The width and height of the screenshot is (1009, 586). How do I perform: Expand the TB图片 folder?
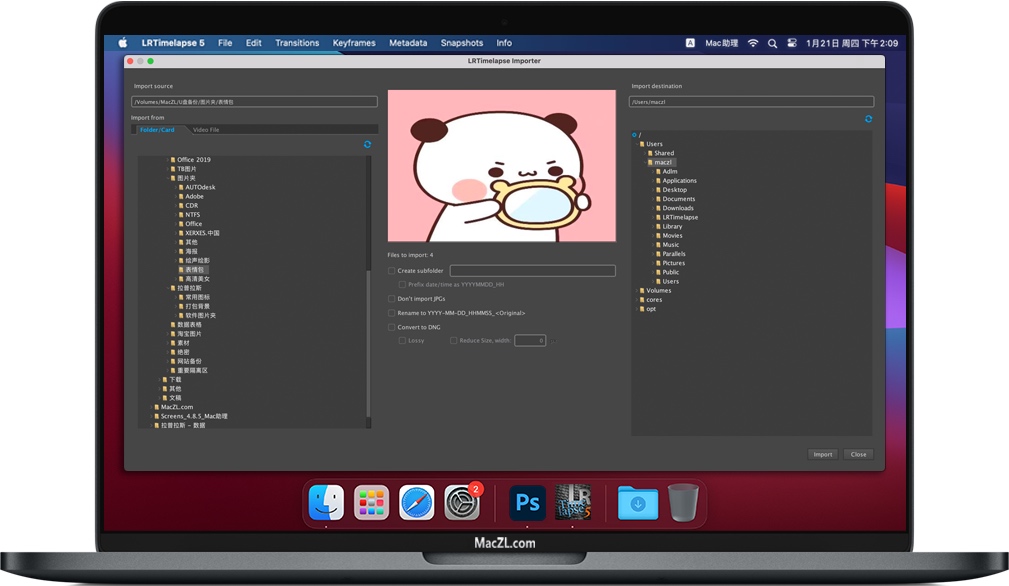168,169
